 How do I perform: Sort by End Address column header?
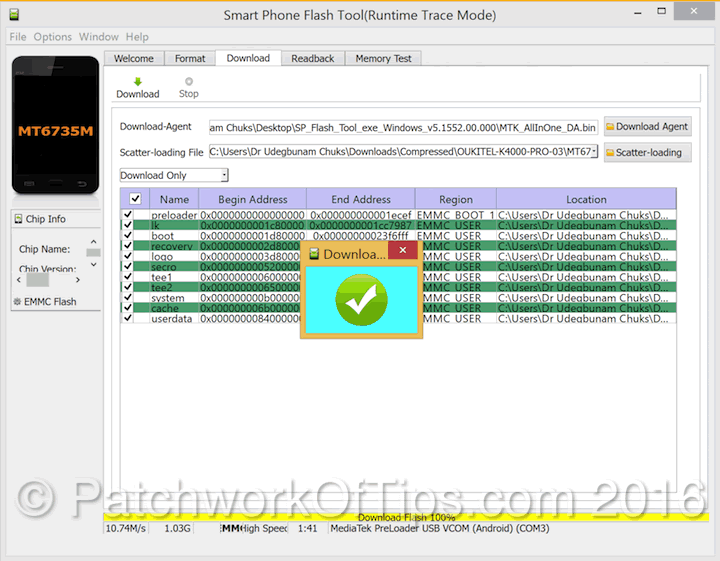coord(361,199)
